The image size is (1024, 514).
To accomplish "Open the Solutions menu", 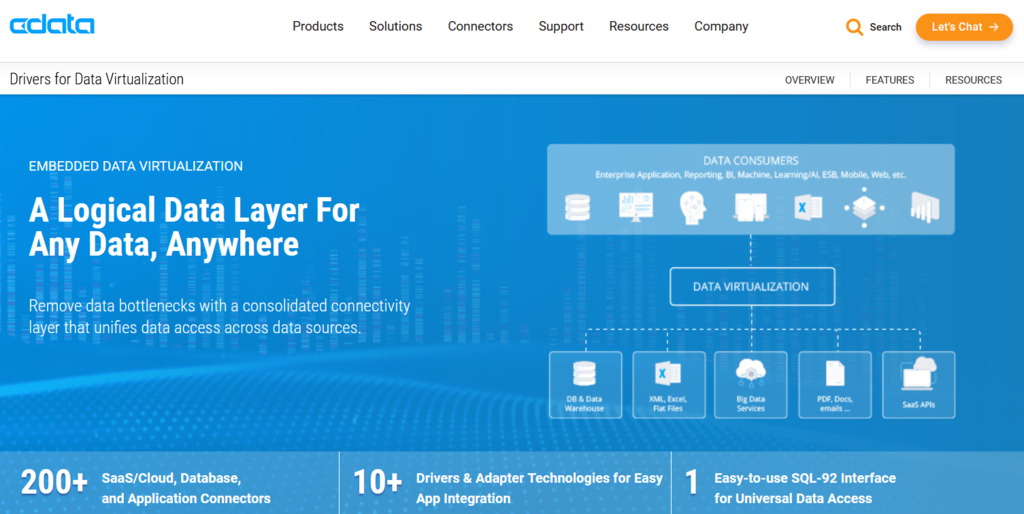I will [396, 27].
